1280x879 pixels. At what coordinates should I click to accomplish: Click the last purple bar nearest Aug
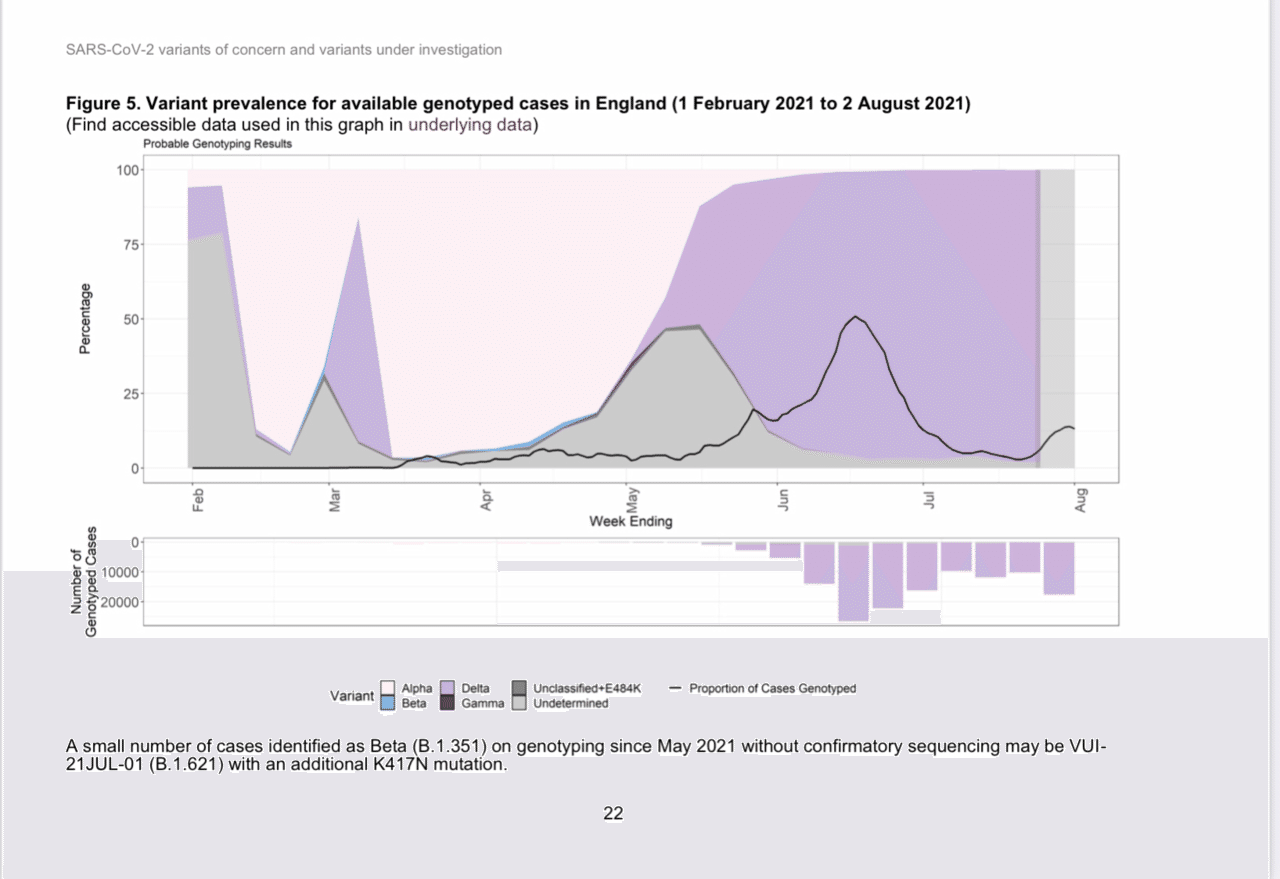(1059, 569)
